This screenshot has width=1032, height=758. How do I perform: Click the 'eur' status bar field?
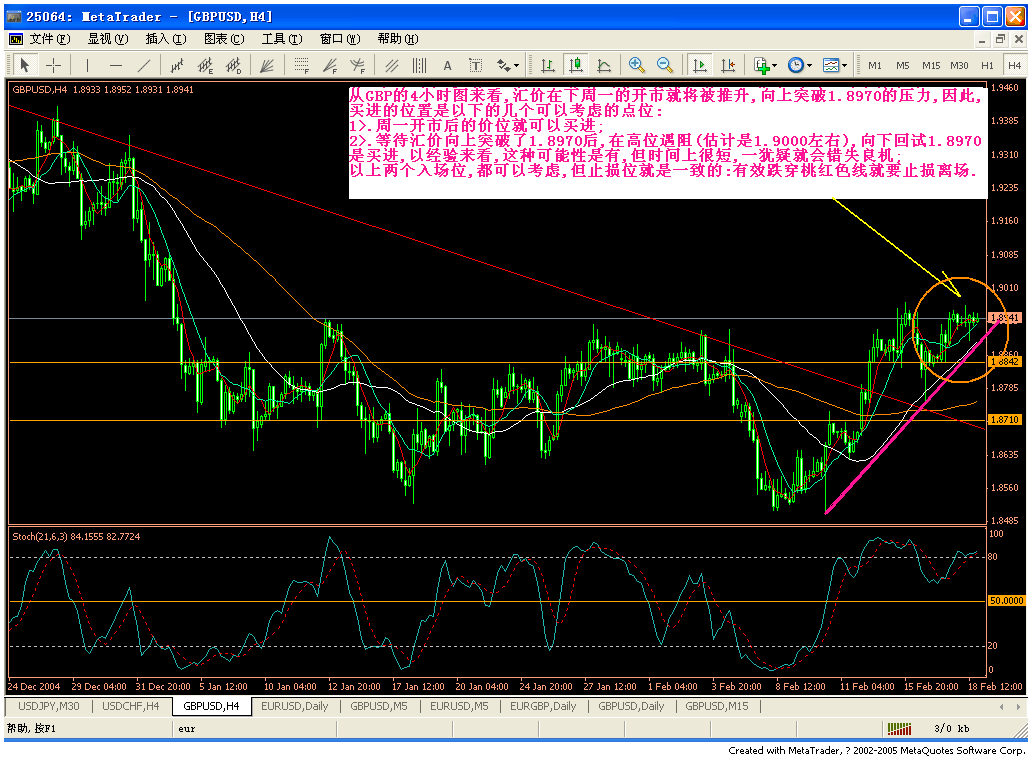click(x=254, y=728)
